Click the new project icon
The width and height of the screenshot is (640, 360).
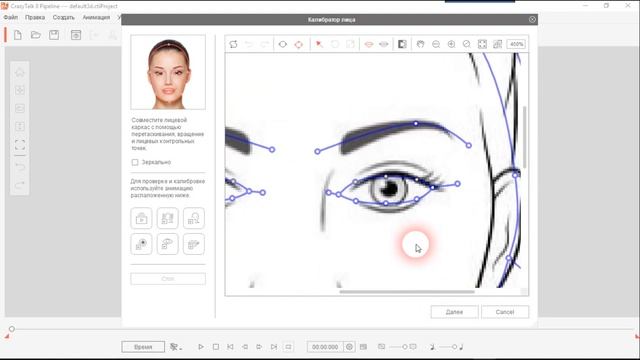[x=18, y=35]
